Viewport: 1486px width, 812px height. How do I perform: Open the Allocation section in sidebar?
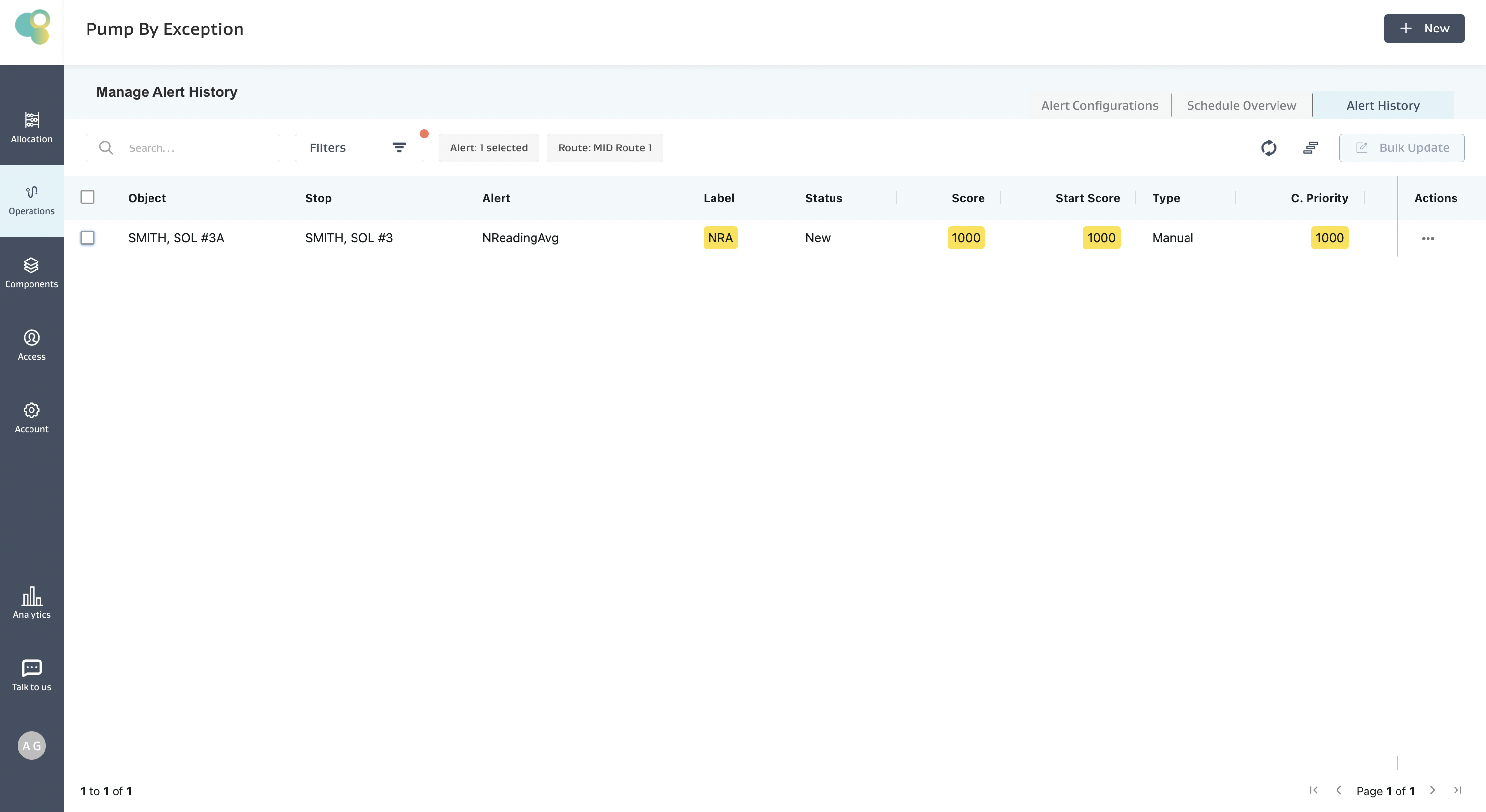pyautogui.click(x=32, y=127)
